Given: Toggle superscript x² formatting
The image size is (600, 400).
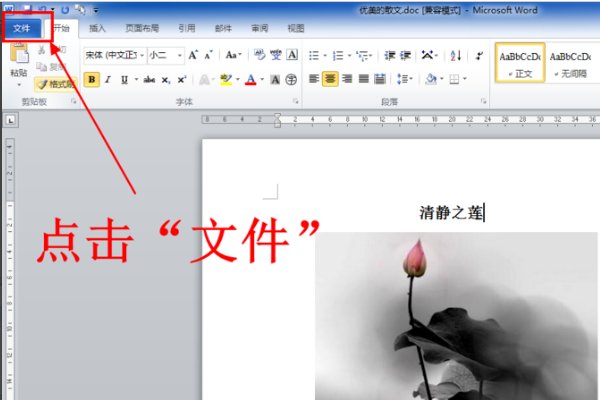Looking at the screenshot, I should 181,80.
